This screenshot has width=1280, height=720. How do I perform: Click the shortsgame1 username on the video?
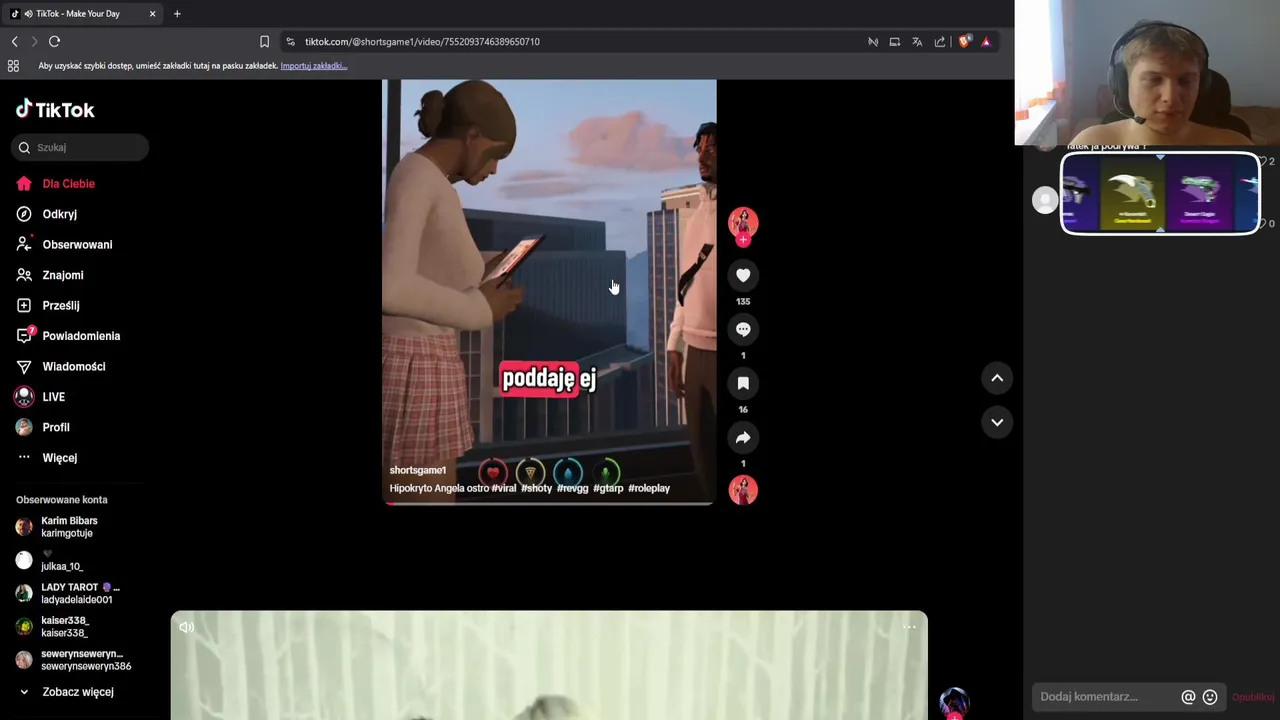click(418, 470)
